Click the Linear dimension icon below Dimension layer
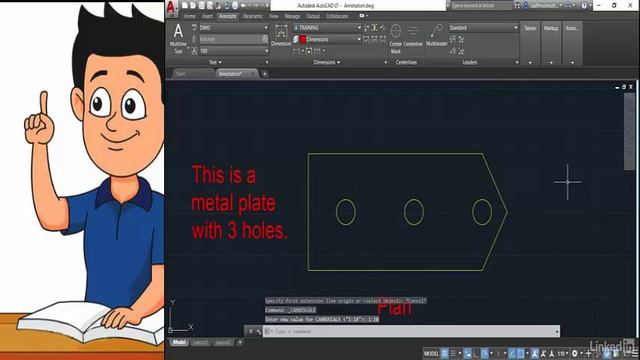This screenshot has height=360, width=640. [x=297, y=51]
